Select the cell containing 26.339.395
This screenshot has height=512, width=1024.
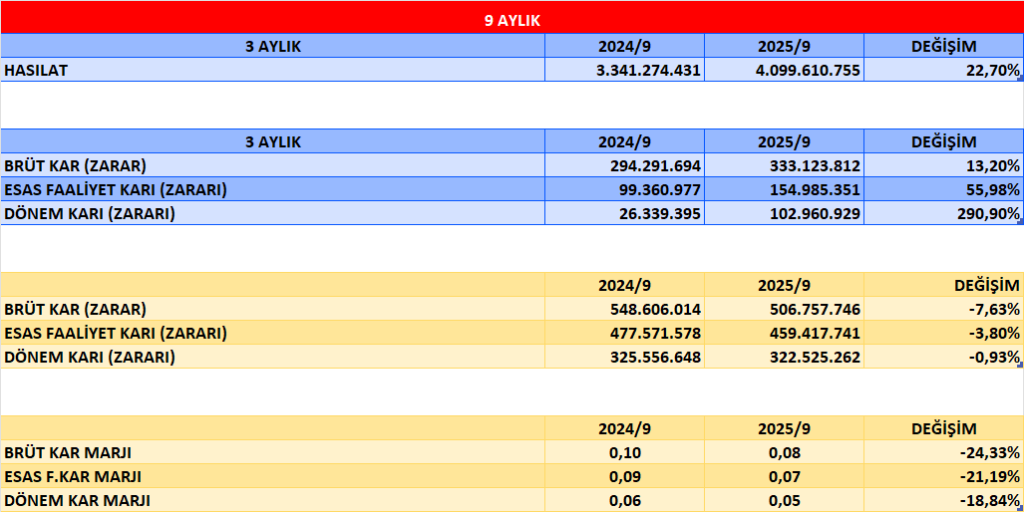pos(624,213)
